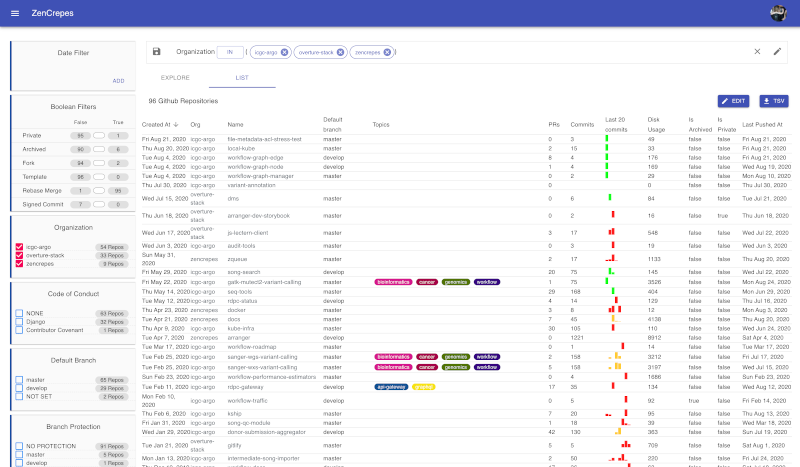Check Contributor Covenant filter
Screen dimensions: 800x467
(x=19, y=330)
